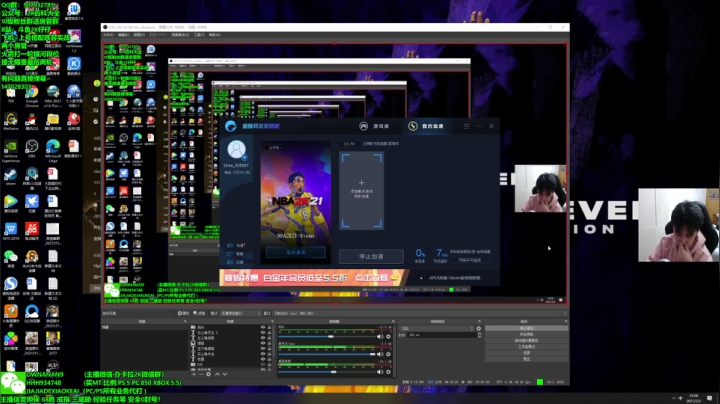The width and height of the screenshot is (720, 404).
Task: Open settings gear of third mixer channel
Action: 388,372
